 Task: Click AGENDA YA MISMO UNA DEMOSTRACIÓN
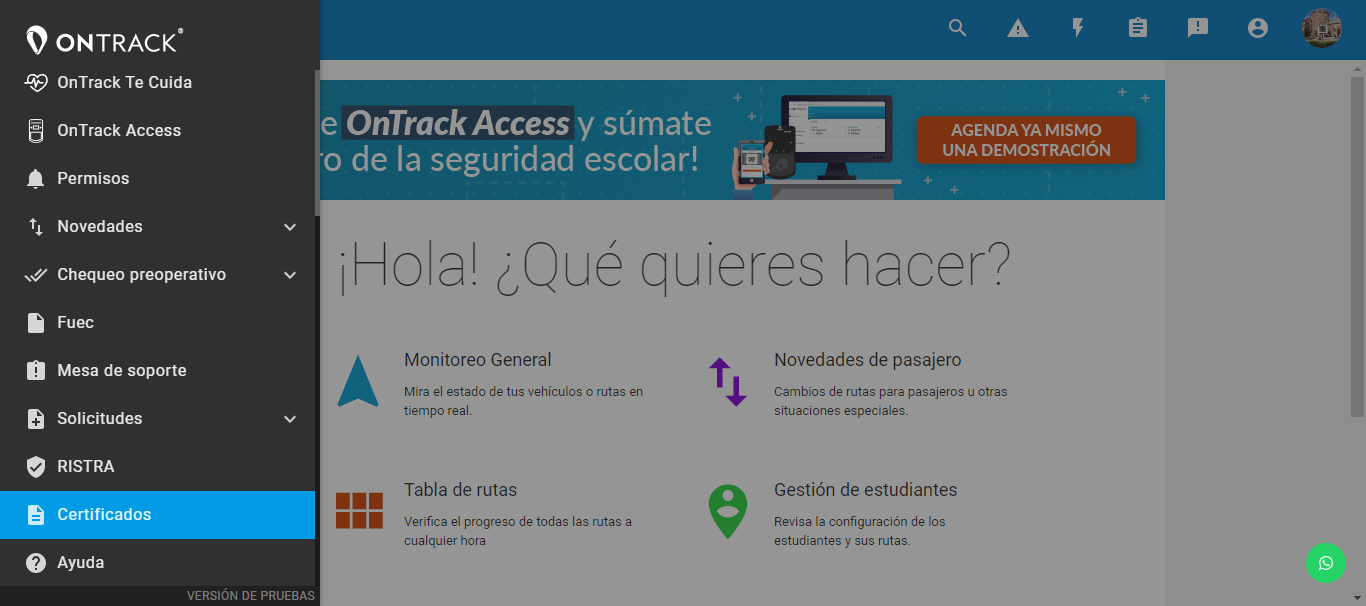click(x=1026, y=140)
